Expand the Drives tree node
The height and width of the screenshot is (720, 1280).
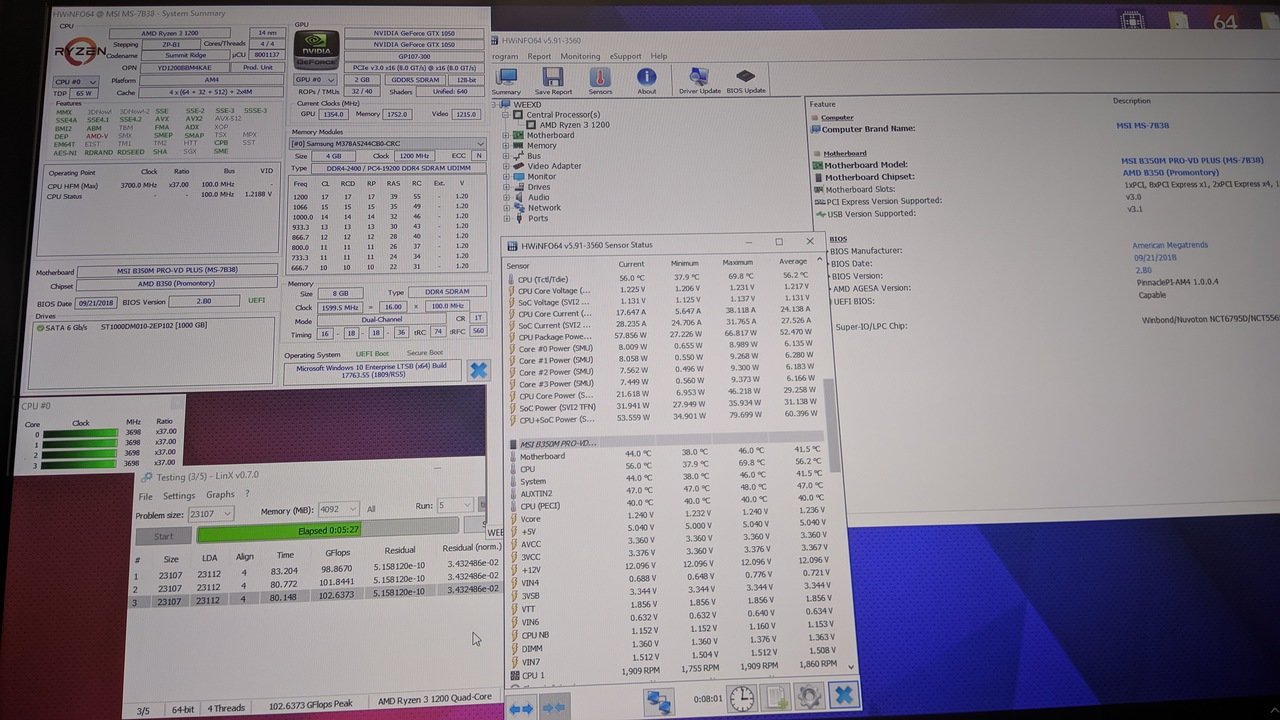[x=507, y=187]
